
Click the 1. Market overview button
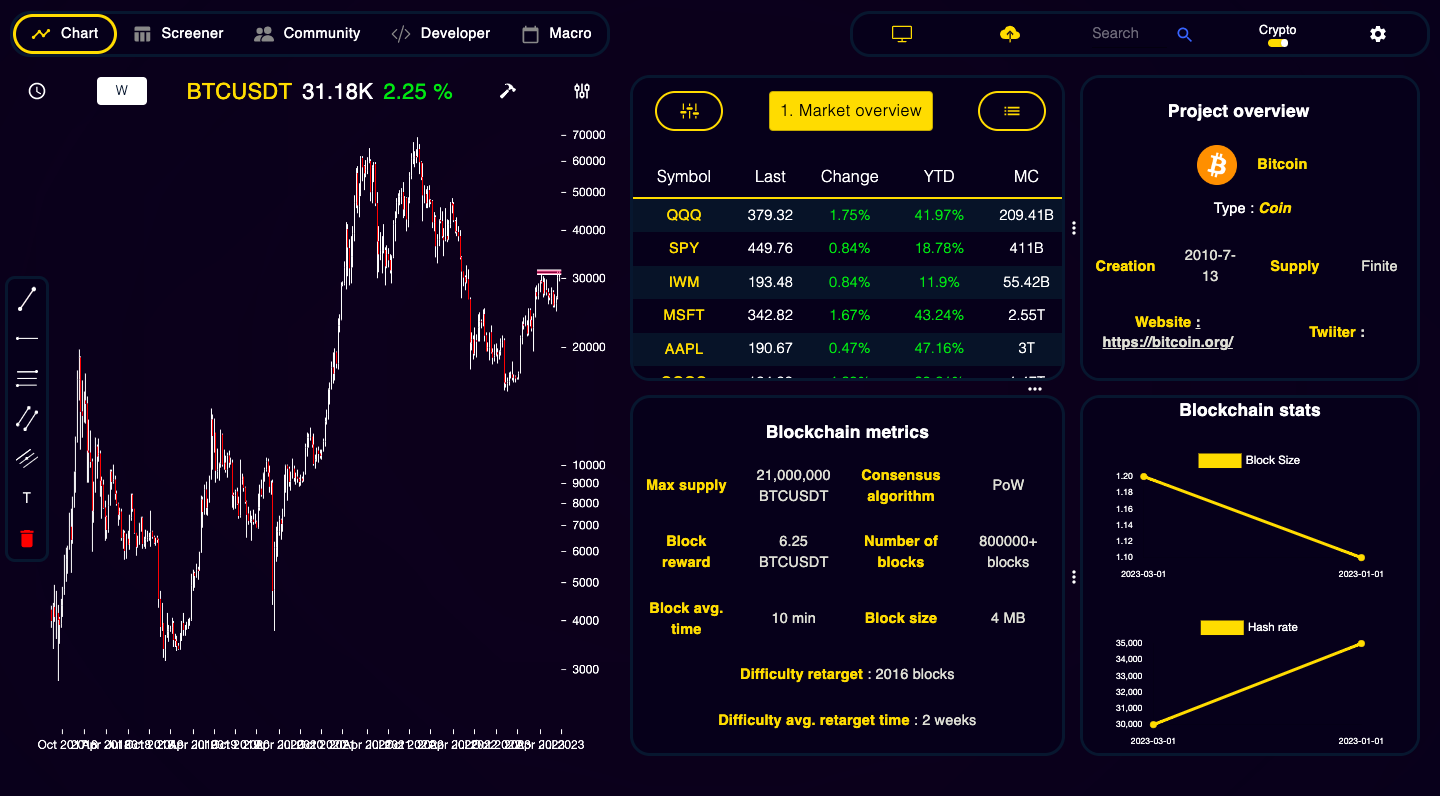tap(851, 111)
